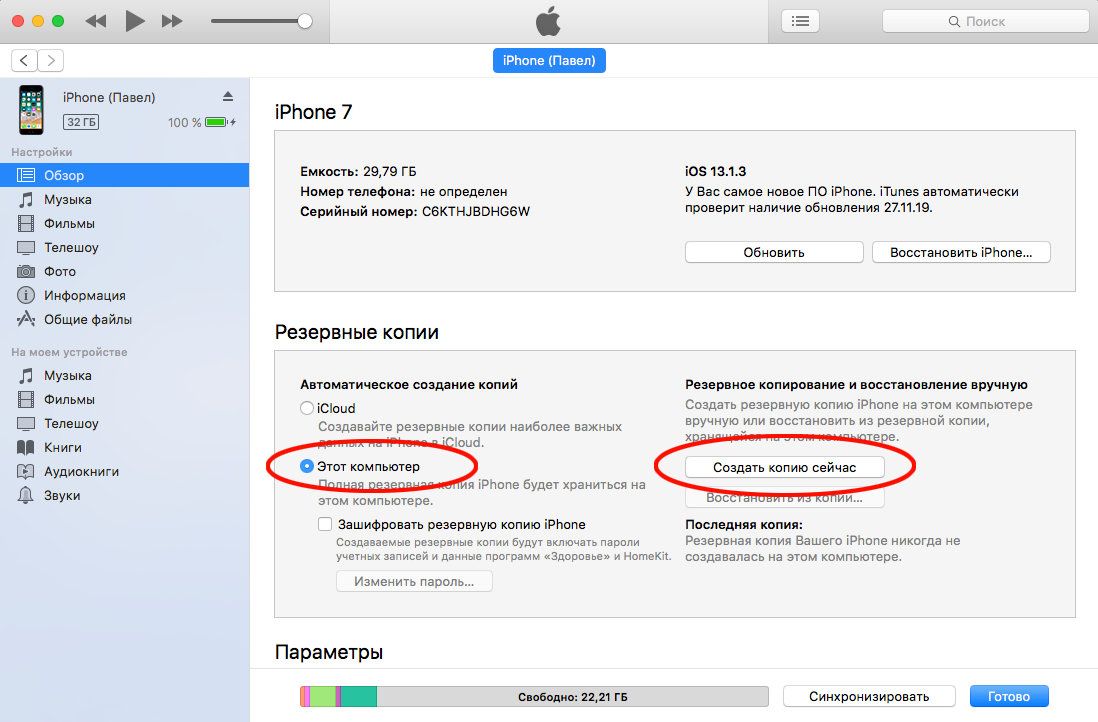The image size is (1098, 722).
Task: Enable Зашифровать резервную копию iPhone checkbox
Action: [x=325, y=524]
